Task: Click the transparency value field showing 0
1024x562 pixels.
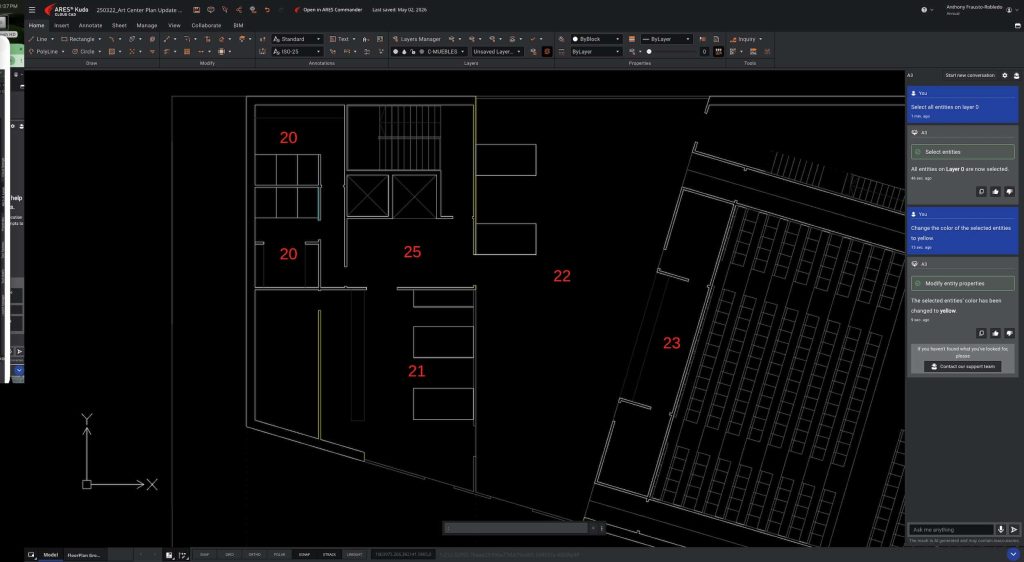Action: [x=704, y=52]
